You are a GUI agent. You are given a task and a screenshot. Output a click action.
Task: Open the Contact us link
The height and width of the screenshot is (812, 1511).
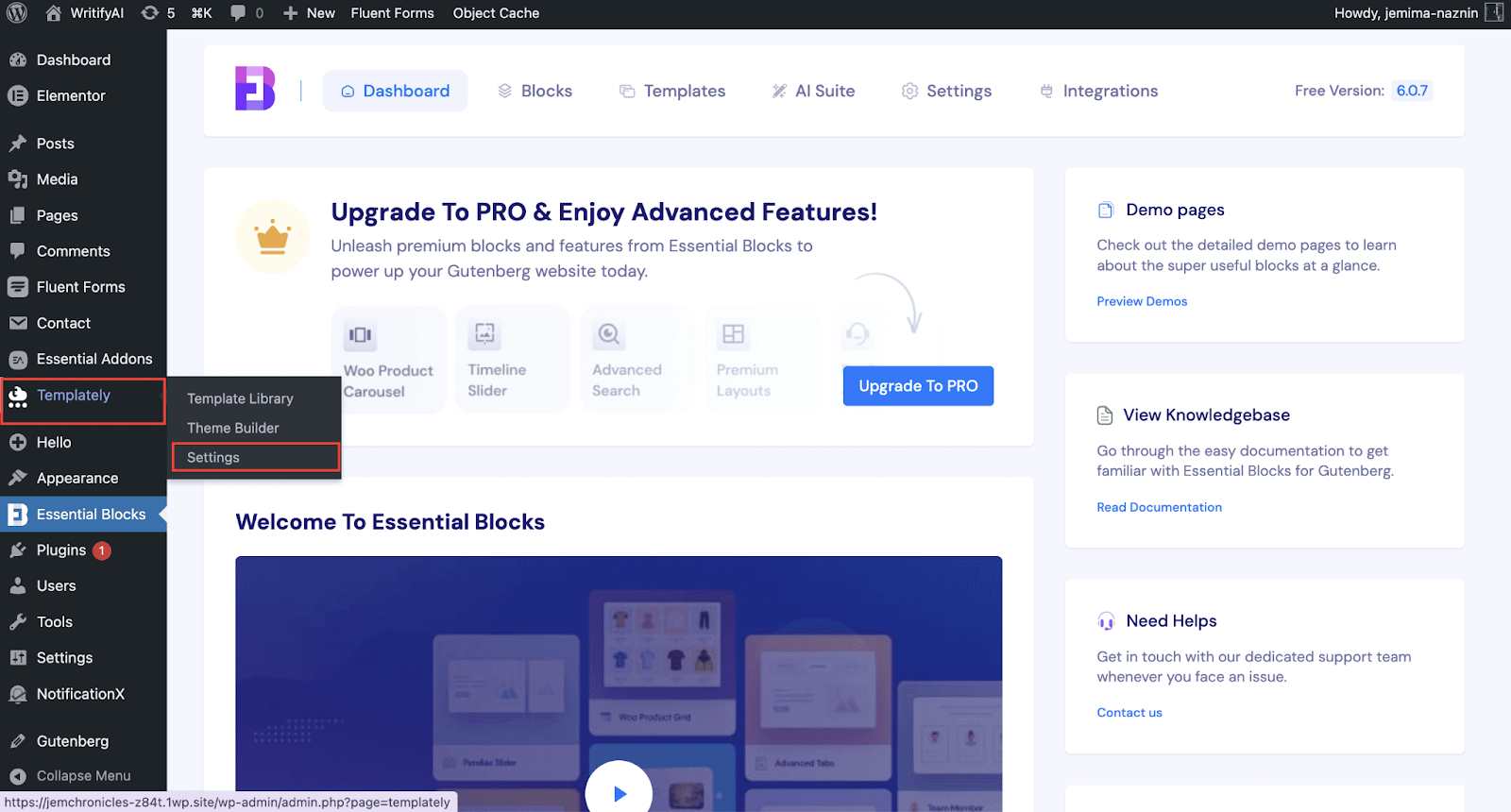coord(1129,713)
